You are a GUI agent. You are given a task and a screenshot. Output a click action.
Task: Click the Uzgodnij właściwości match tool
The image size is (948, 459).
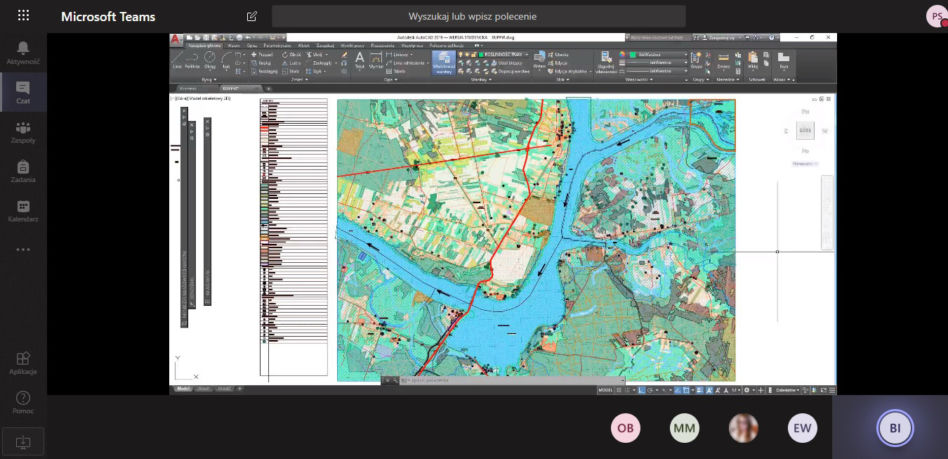pos(605,62)
